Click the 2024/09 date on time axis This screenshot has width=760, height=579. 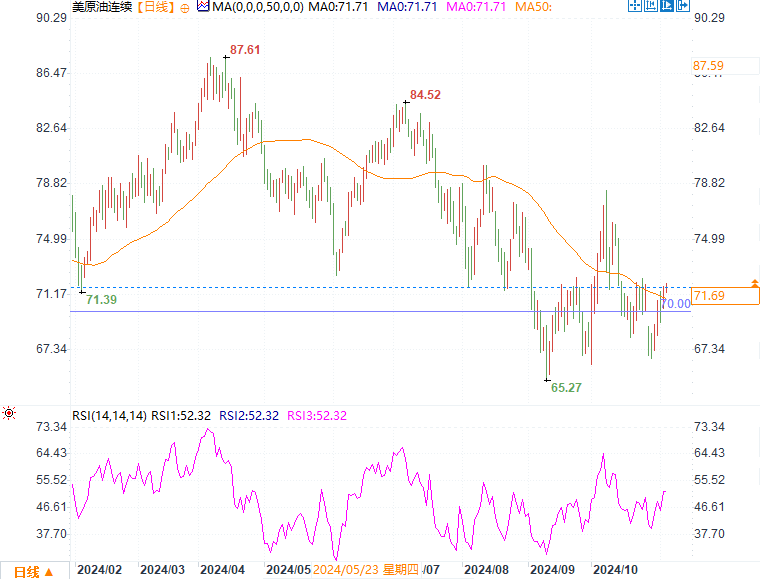(x=552, y=570)
